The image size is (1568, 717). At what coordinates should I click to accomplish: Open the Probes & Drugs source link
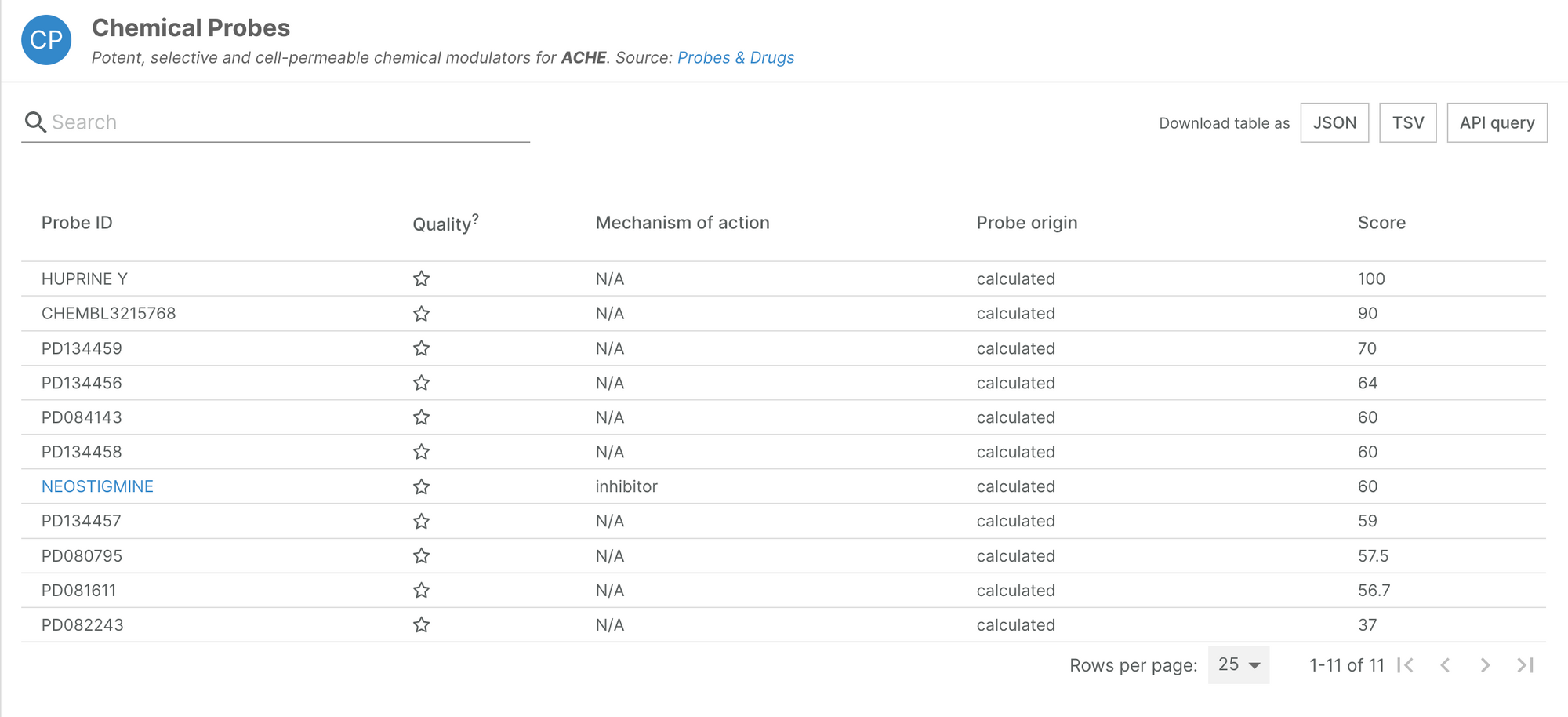[735, 58]
